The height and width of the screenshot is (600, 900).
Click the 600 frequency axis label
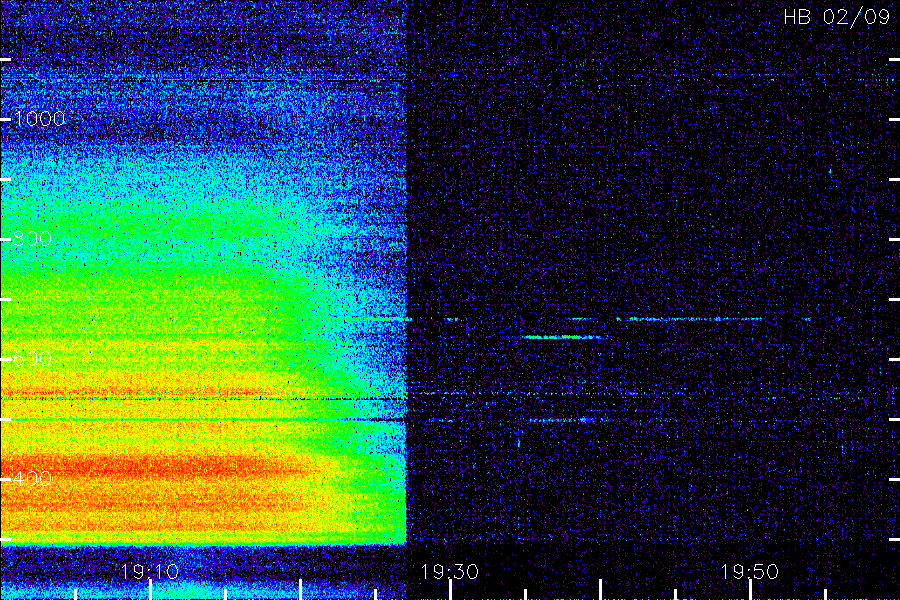(x=32, y=359)
